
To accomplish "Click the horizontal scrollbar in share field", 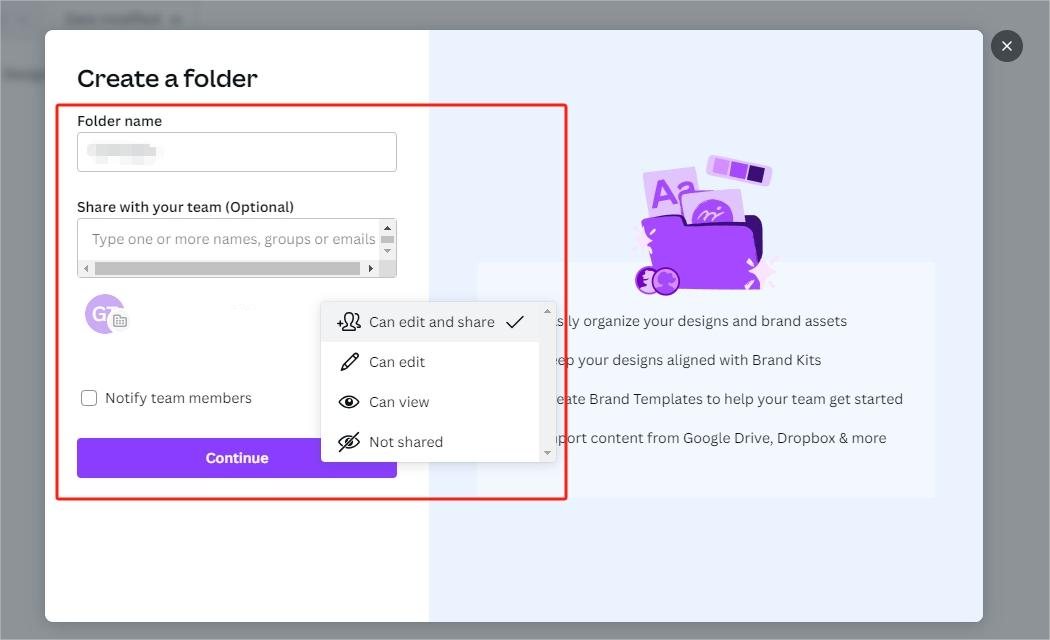I will (227, 269).
